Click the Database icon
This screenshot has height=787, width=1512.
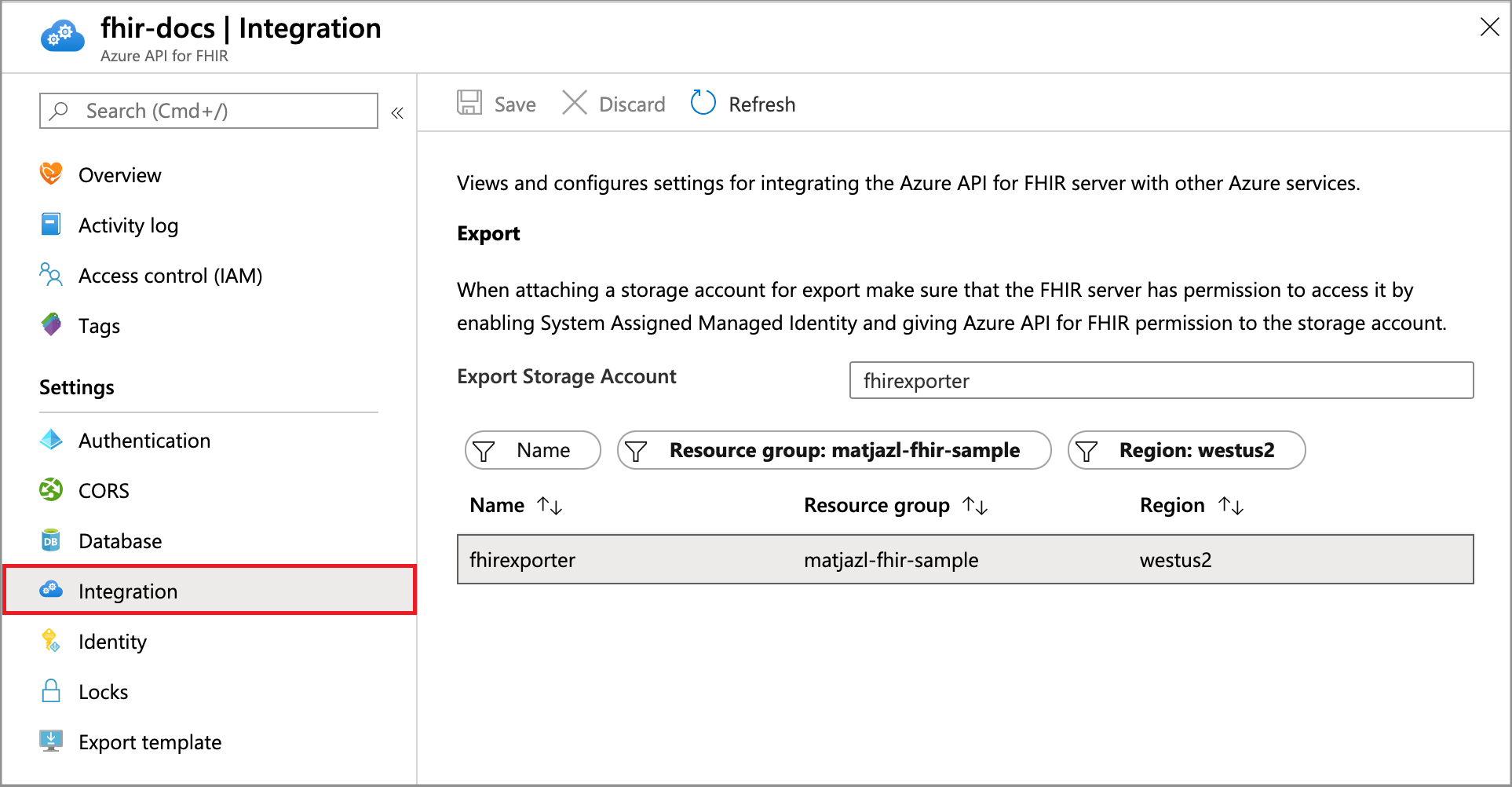pos(51,540)
